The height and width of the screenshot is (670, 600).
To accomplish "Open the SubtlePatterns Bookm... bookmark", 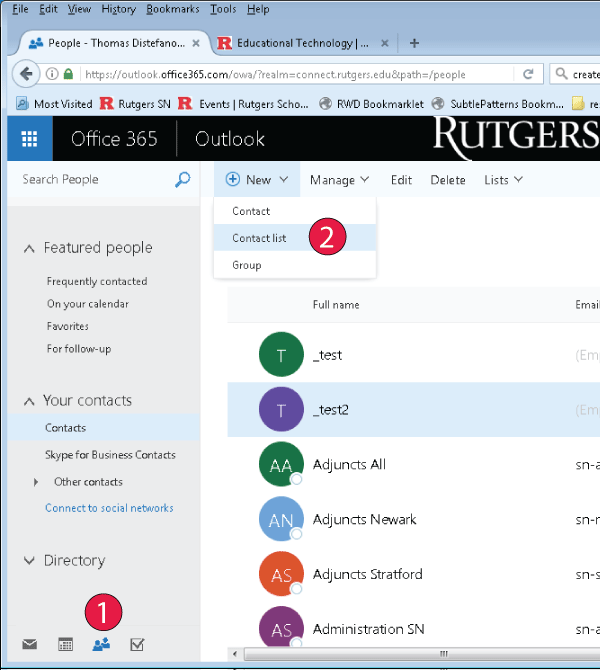I will 497,104.
